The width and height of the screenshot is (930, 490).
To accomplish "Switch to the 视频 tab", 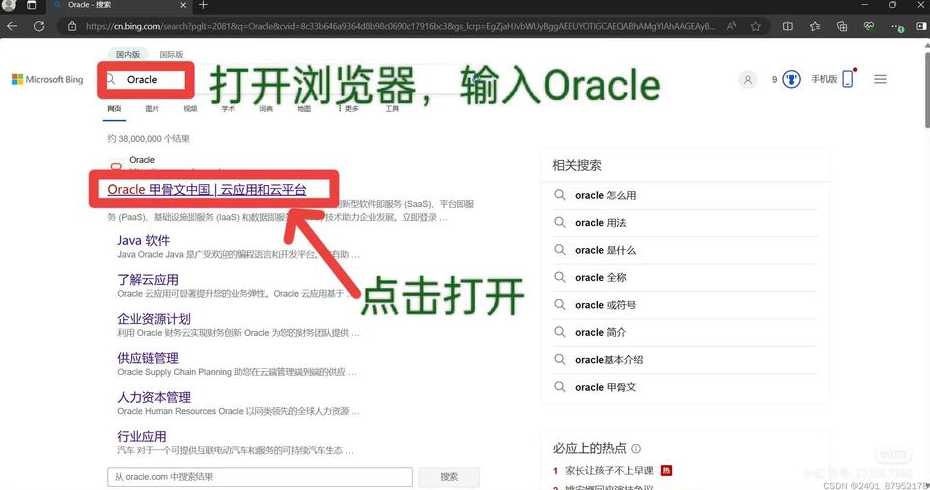I will [x=190, y=109].
